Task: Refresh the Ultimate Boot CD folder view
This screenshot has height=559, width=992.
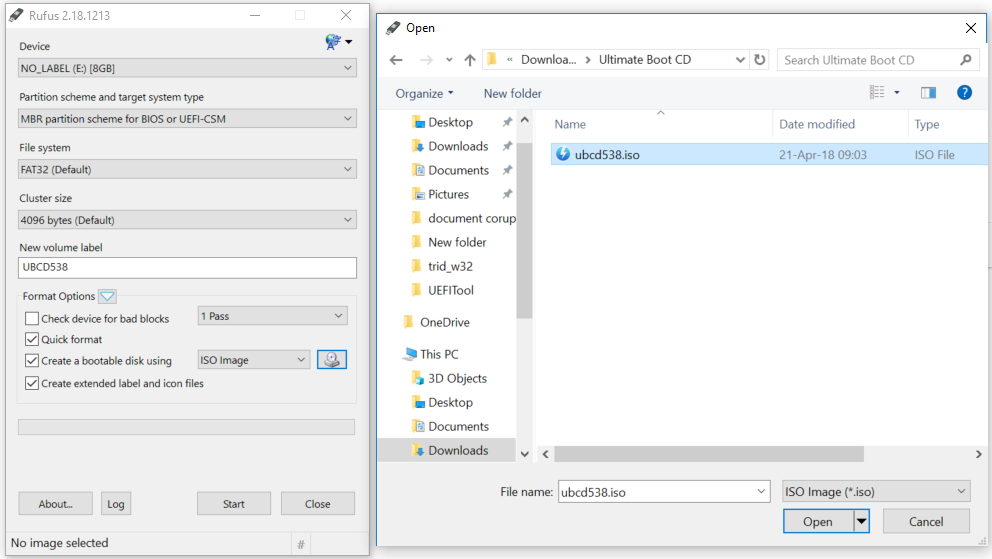Action: pyautogui.click(x=759, y=59)
